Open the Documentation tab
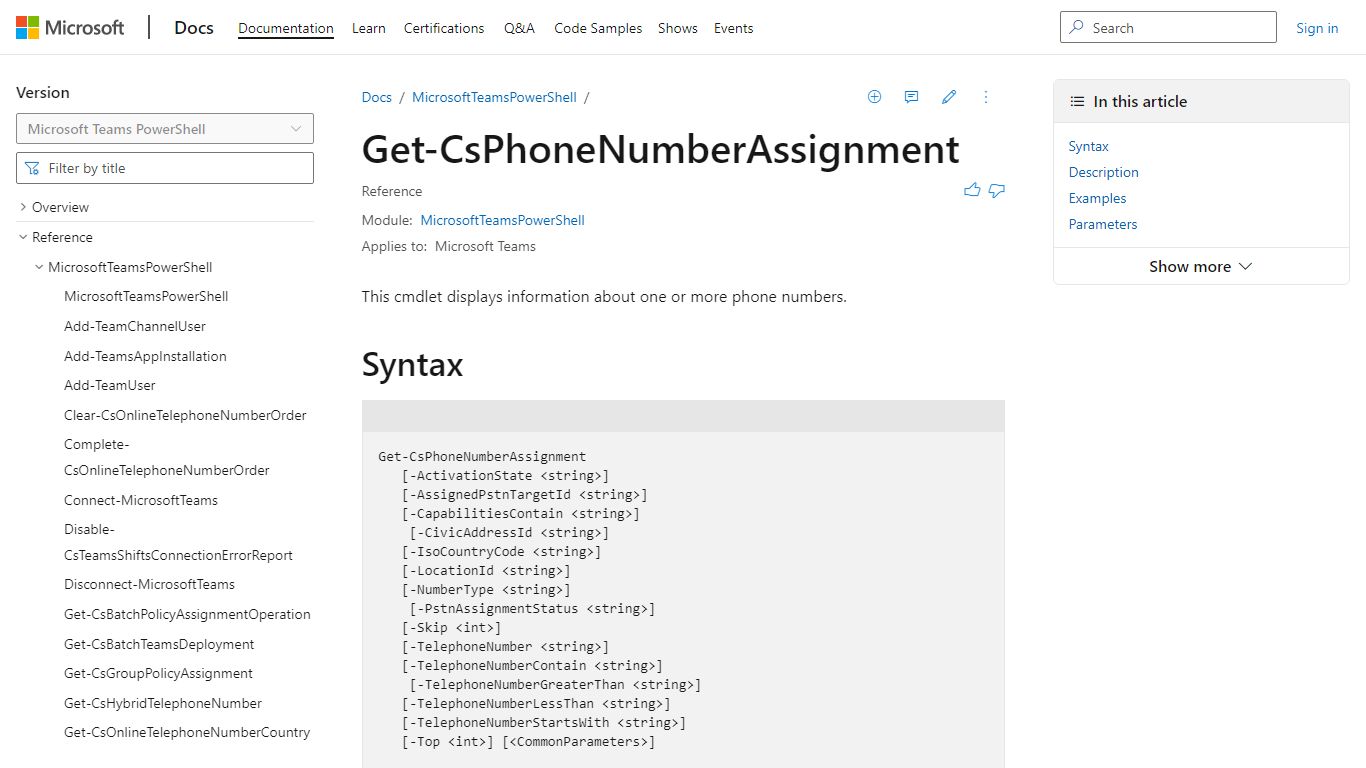1366x768 pixels. coord(286,28)
